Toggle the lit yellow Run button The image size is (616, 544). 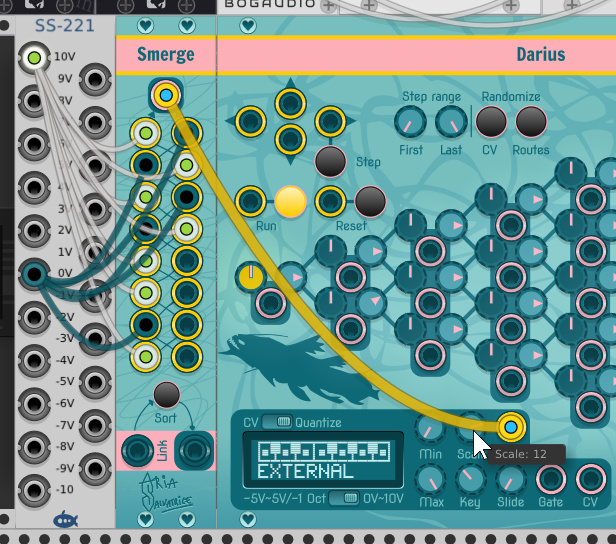(291, 201)
